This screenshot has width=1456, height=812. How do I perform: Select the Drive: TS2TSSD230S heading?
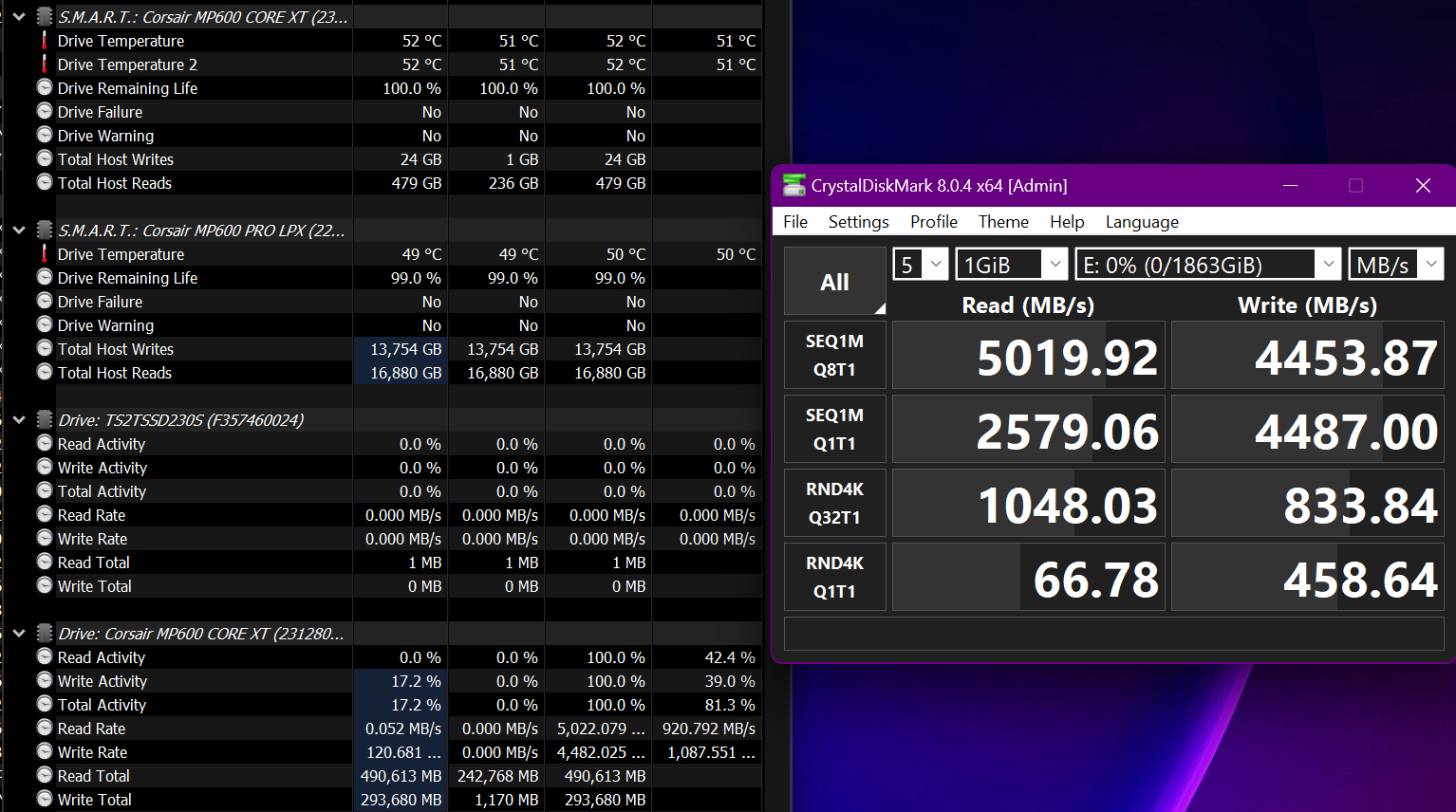click(x=180, y=419)
